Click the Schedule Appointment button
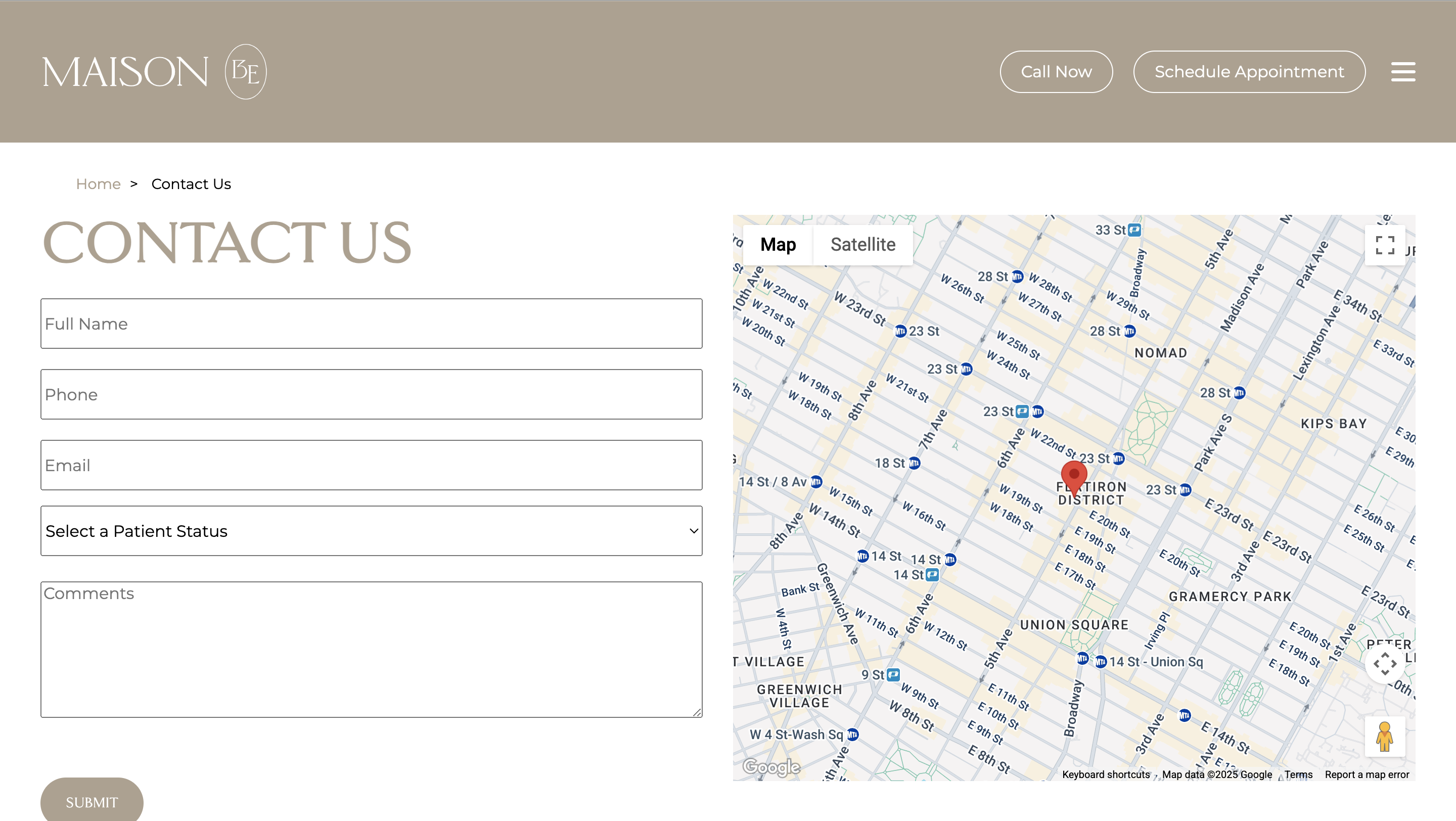 (1249, 72)
